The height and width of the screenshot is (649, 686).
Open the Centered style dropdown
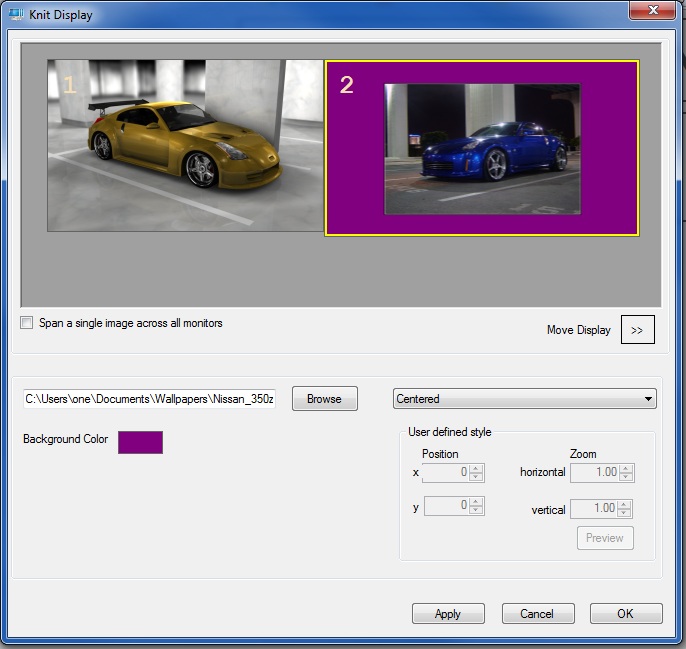525,399
